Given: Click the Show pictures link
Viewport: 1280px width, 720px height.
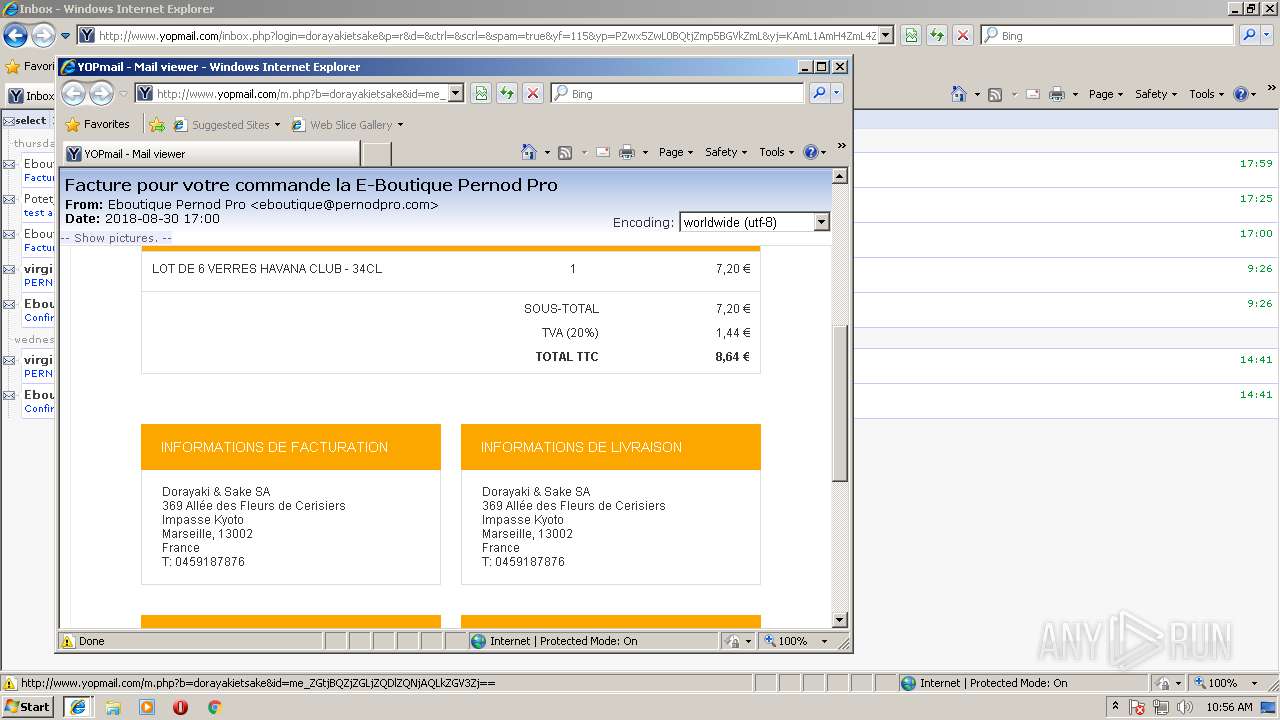Looking at the screenshot, I should coord(116,238).
